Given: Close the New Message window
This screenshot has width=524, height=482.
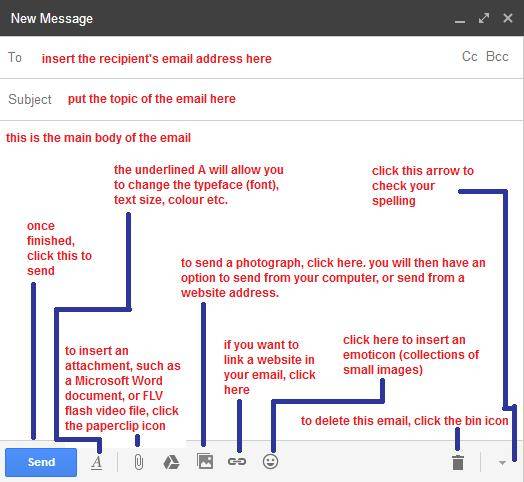Looking at the screenshot, I should pyautogui.click(x=508, y=18).
